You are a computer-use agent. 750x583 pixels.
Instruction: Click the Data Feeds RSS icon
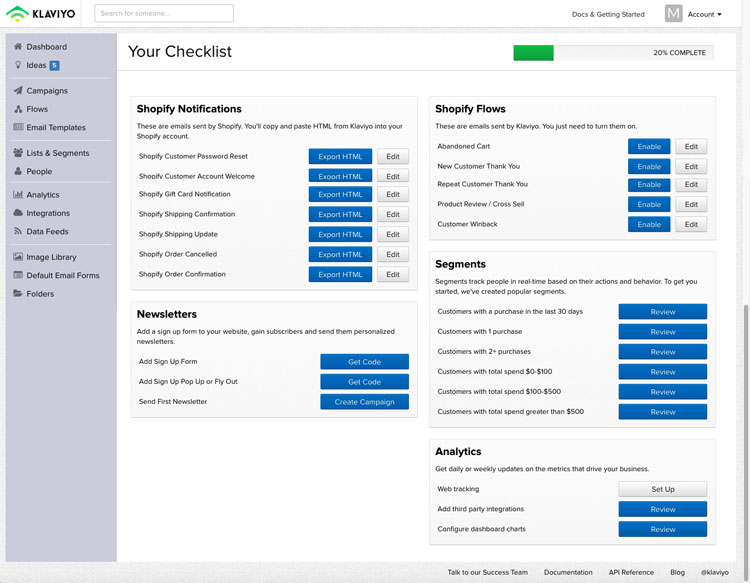click(18, 231)
